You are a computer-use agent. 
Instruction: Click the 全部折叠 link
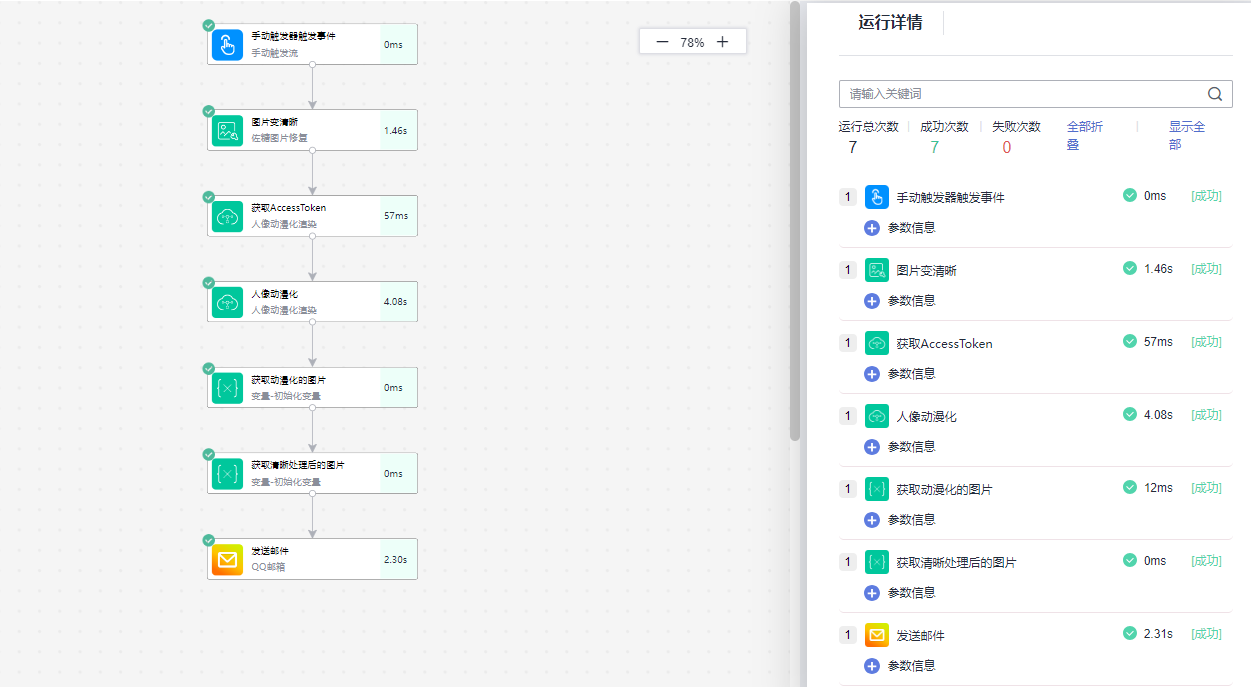coord(1084,135)
